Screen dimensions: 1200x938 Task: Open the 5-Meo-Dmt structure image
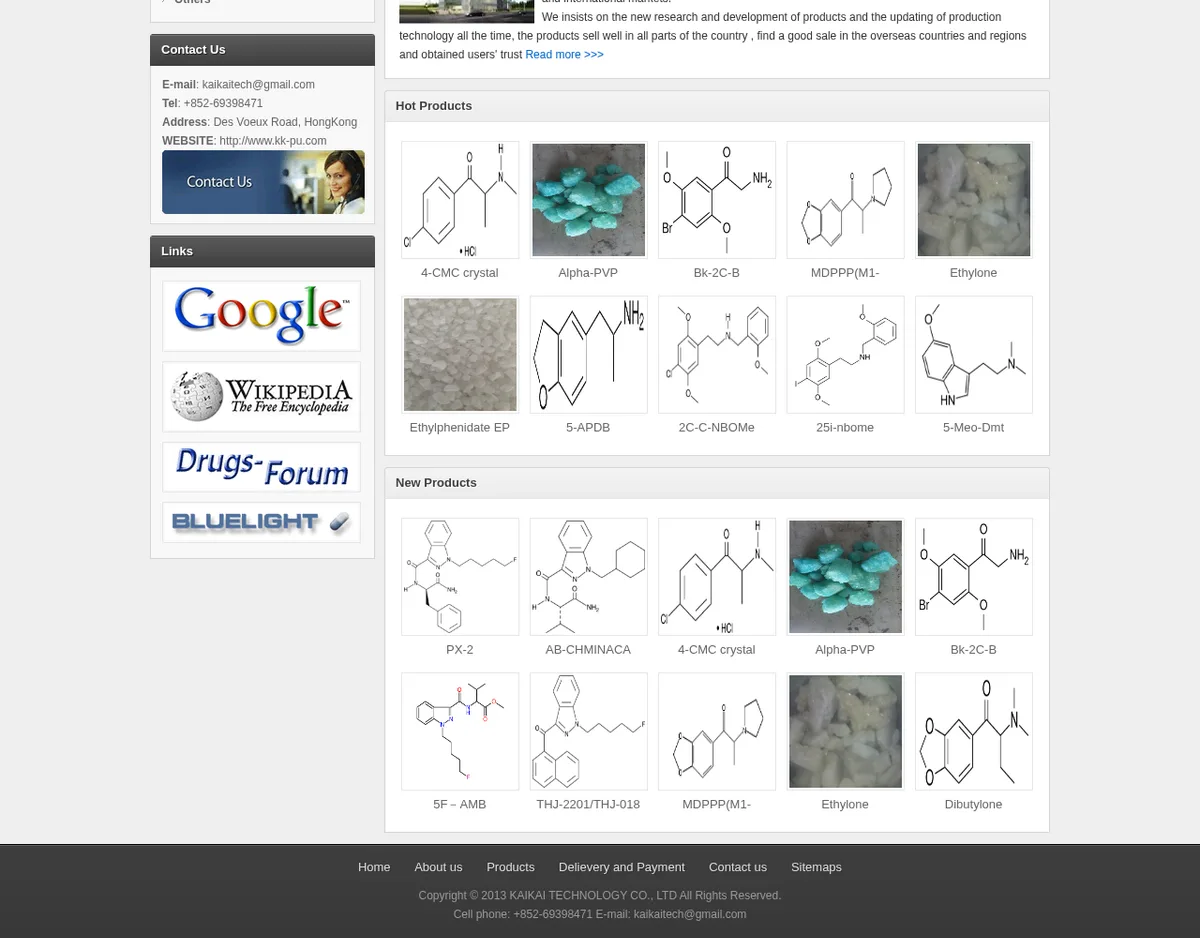tap(974, 355)
